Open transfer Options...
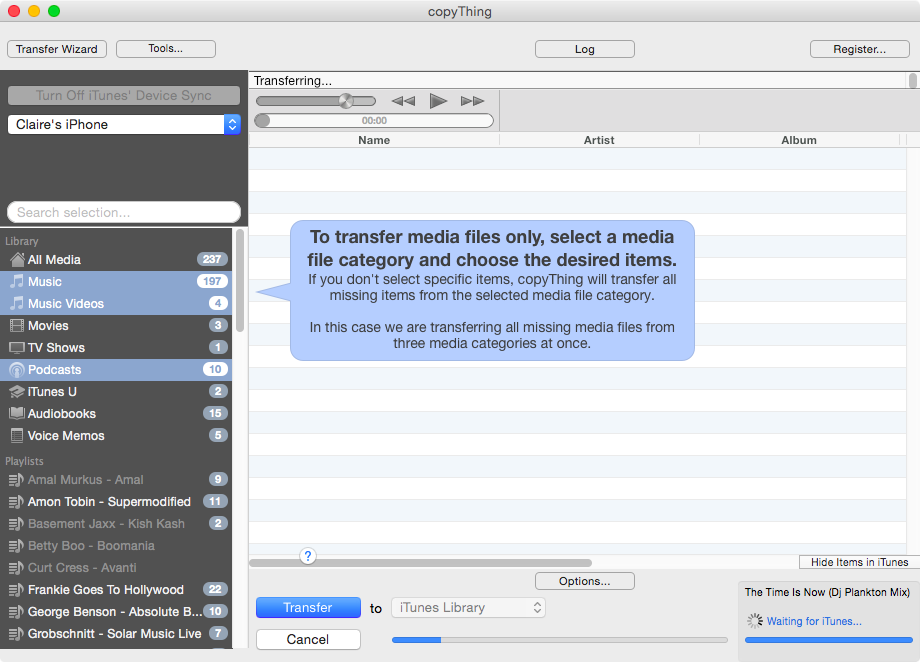Viewport: 920px width, 662px height. (x=585, y=581)
